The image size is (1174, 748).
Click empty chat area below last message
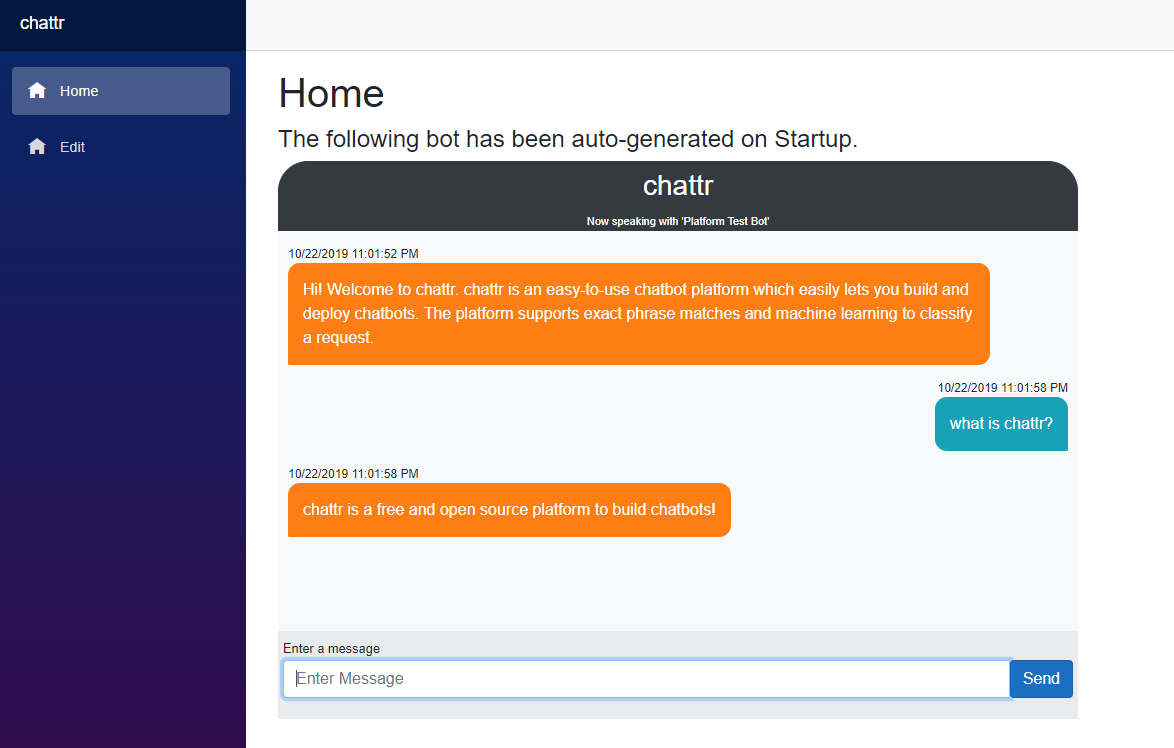(x=678, y=584)
